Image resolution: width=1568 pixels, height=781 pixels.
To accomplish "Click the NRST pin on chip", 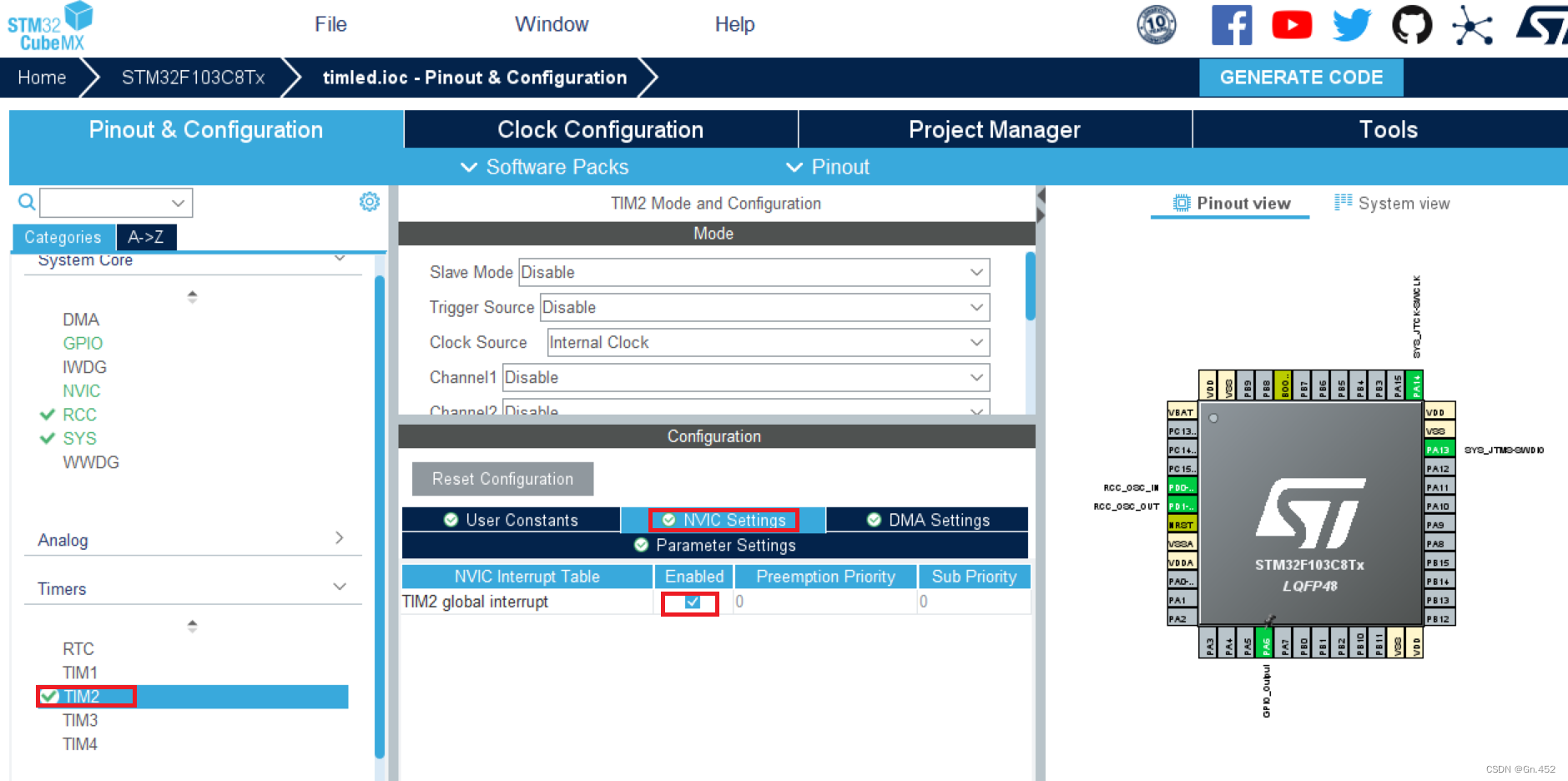I will coord(1182,525).
